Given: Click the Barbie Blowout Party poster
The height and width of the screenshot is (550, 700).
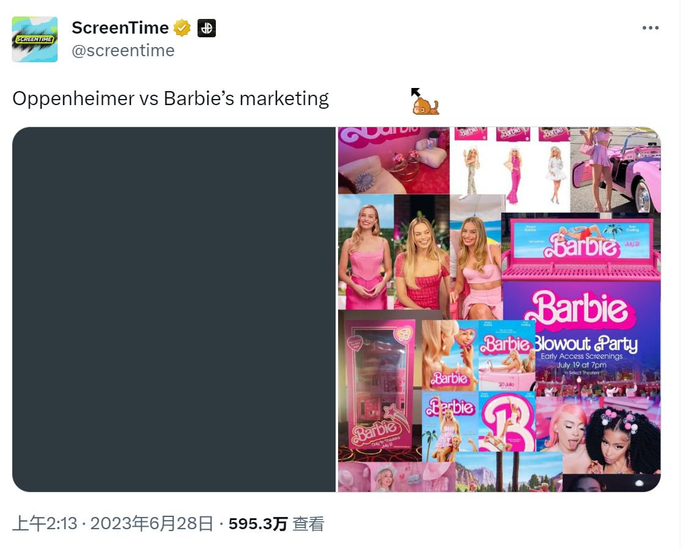Looking at the screenshot, I should pos(582,338).
